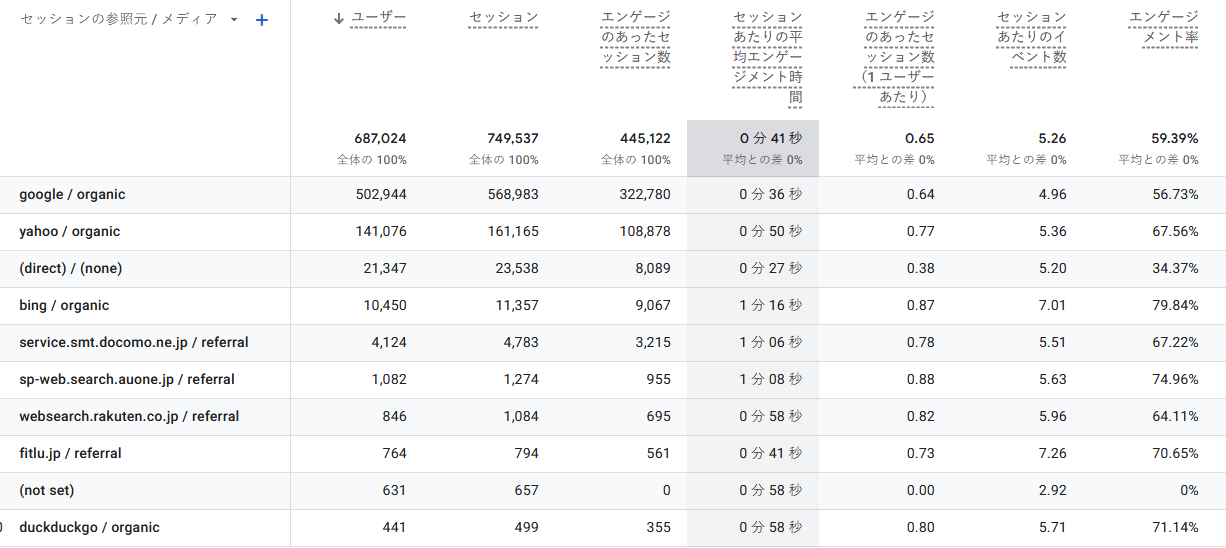The width and height of the screenshot is (1226, 548).
Task: Open the セッションの参照元 / メディア dimension dropdown
Action: tap(234, 20)
